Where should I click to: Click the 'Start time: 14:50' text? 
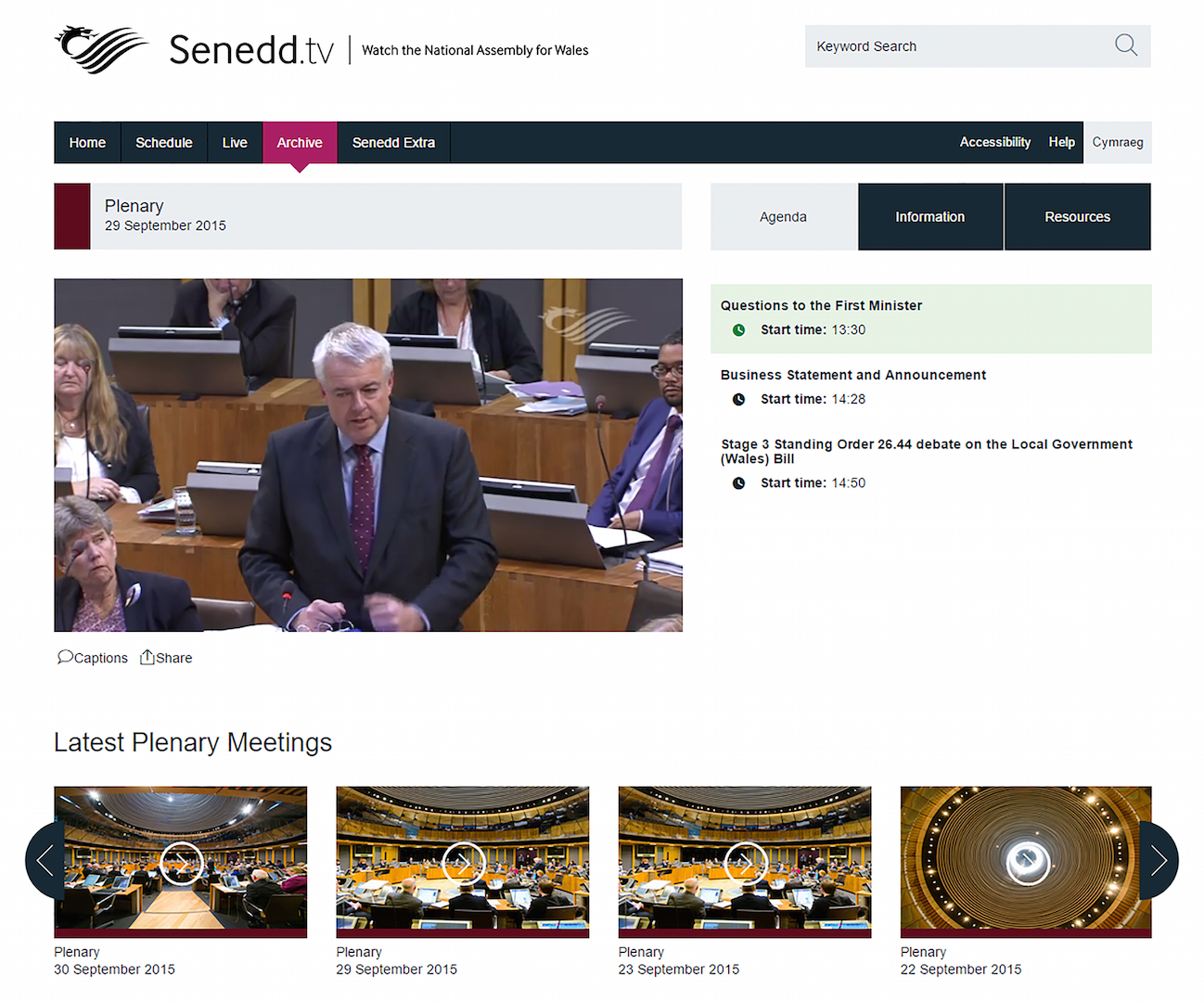coord(813,482)
